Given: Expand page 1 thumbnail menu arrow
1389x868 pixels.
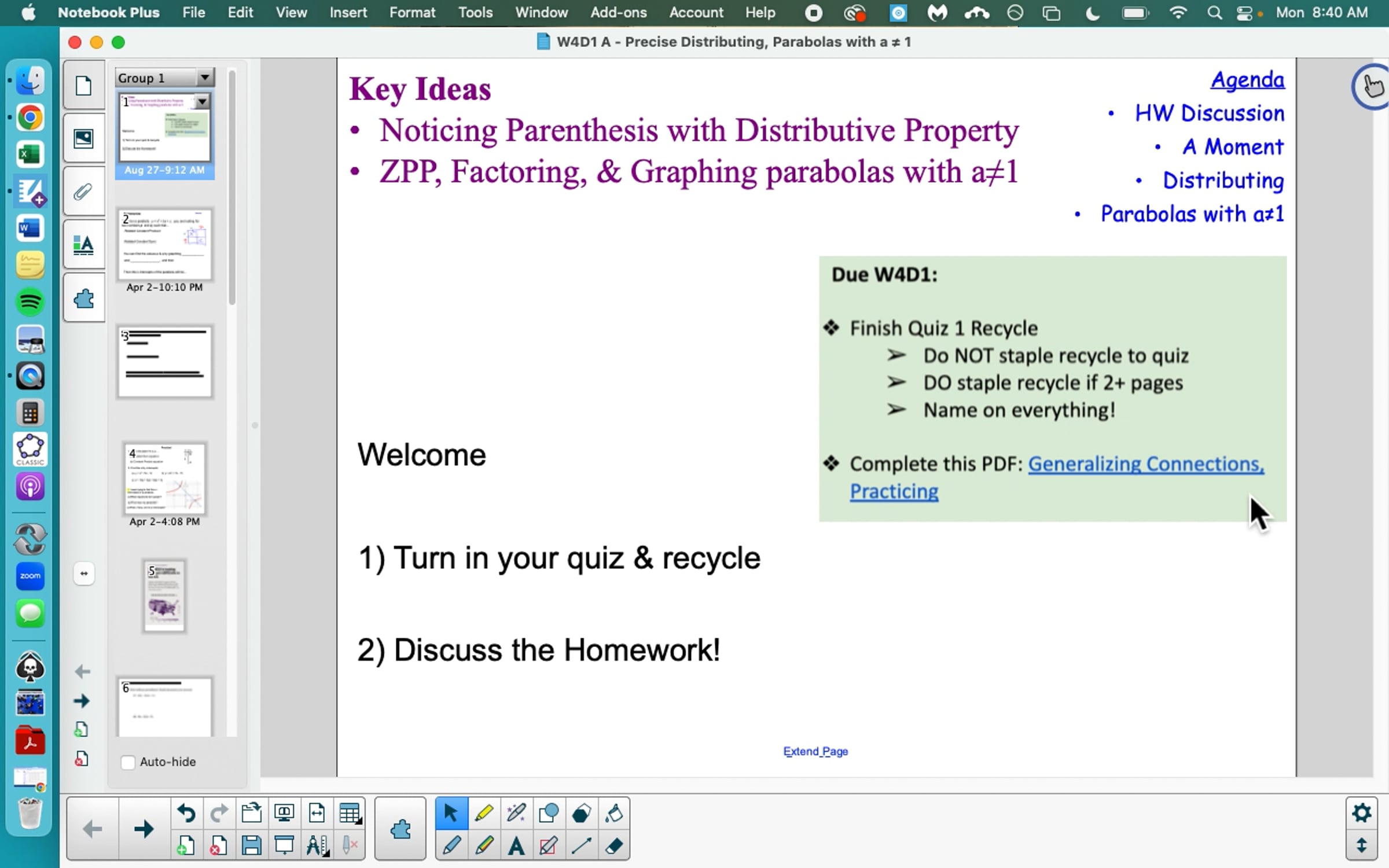Looking at the screenshot, I should coord(202,102).
